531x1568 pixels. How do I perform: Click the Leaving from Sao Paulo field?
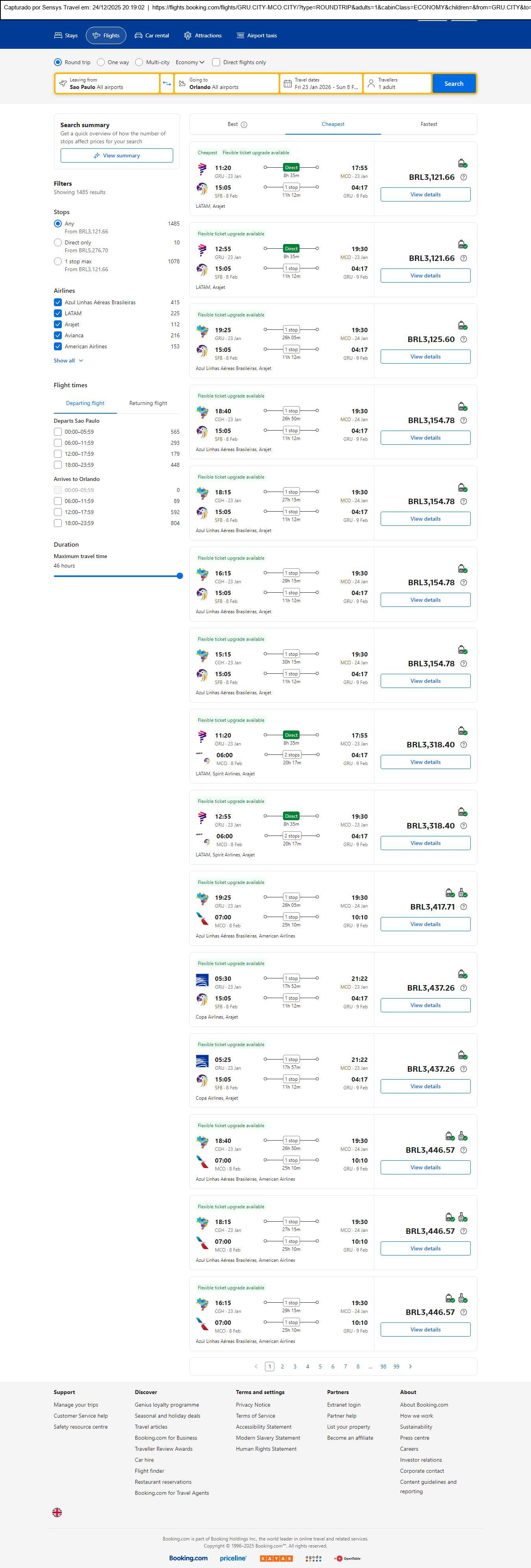coord(107,83)
